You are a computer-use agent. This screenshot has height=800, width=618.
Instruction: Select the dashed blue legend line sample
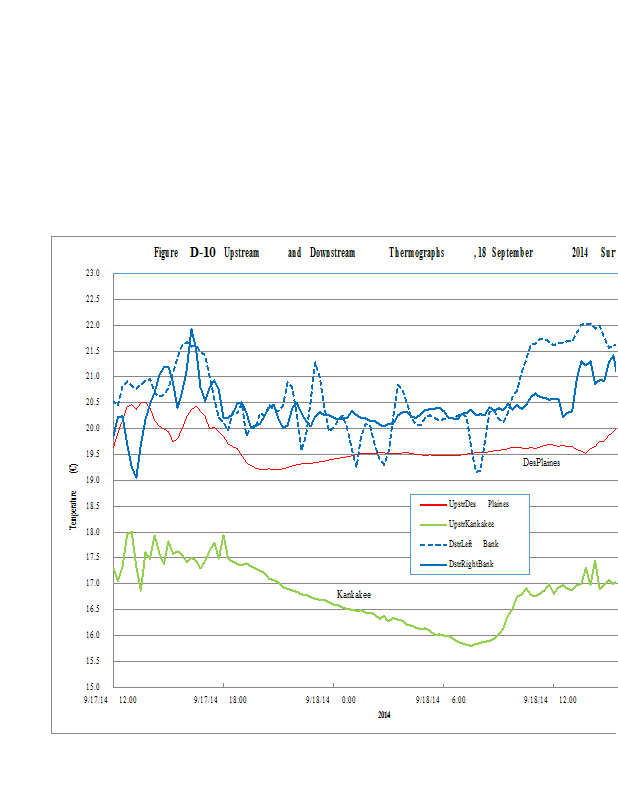point(430,544)
